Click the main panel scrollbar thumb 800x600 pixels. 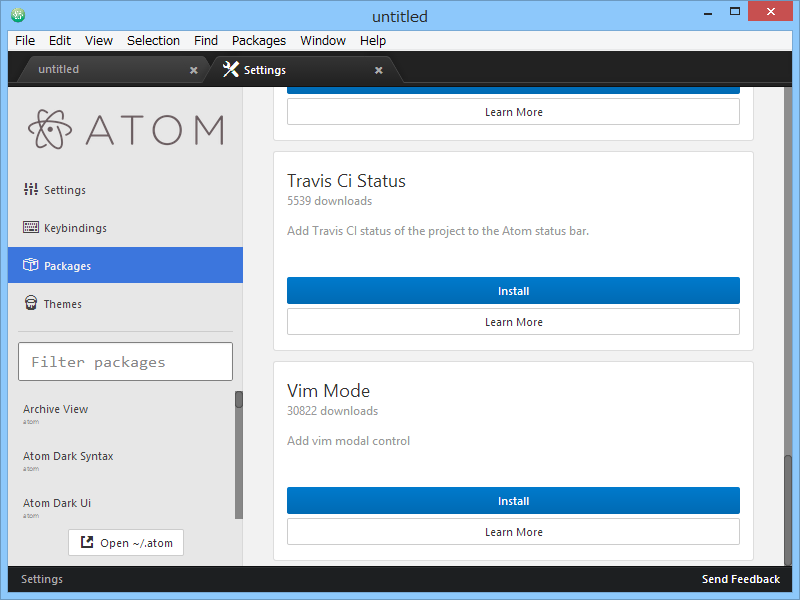click(788, 509)
